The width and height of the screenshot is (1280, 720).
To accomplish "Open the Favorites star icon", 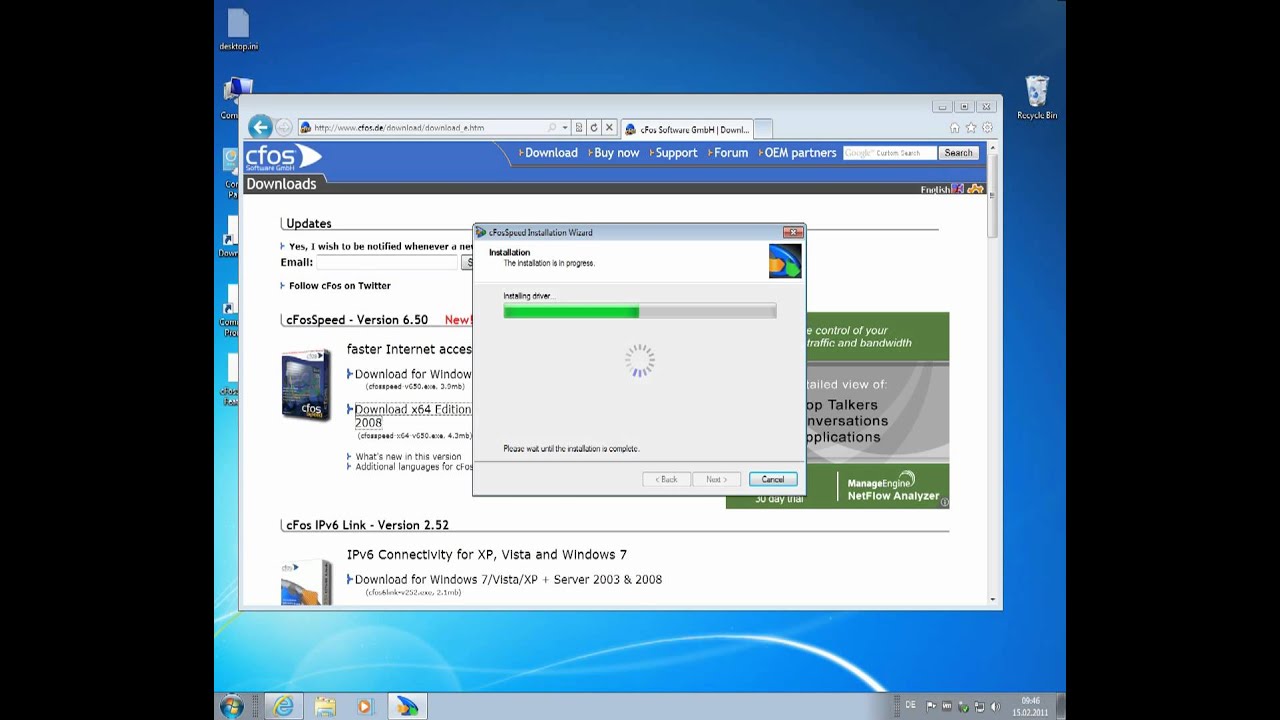I will coord(970,128).
